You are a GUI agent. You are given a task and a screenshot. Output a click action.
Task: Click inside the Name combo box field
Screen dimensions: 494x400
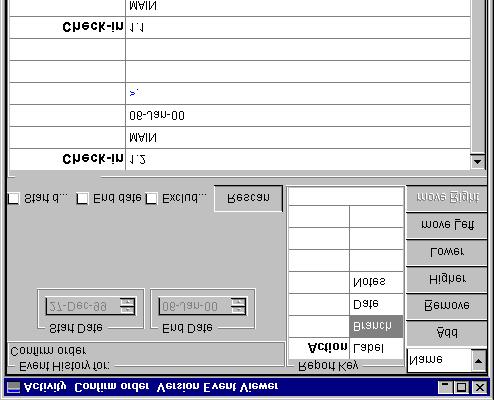(x=439, y=360)
